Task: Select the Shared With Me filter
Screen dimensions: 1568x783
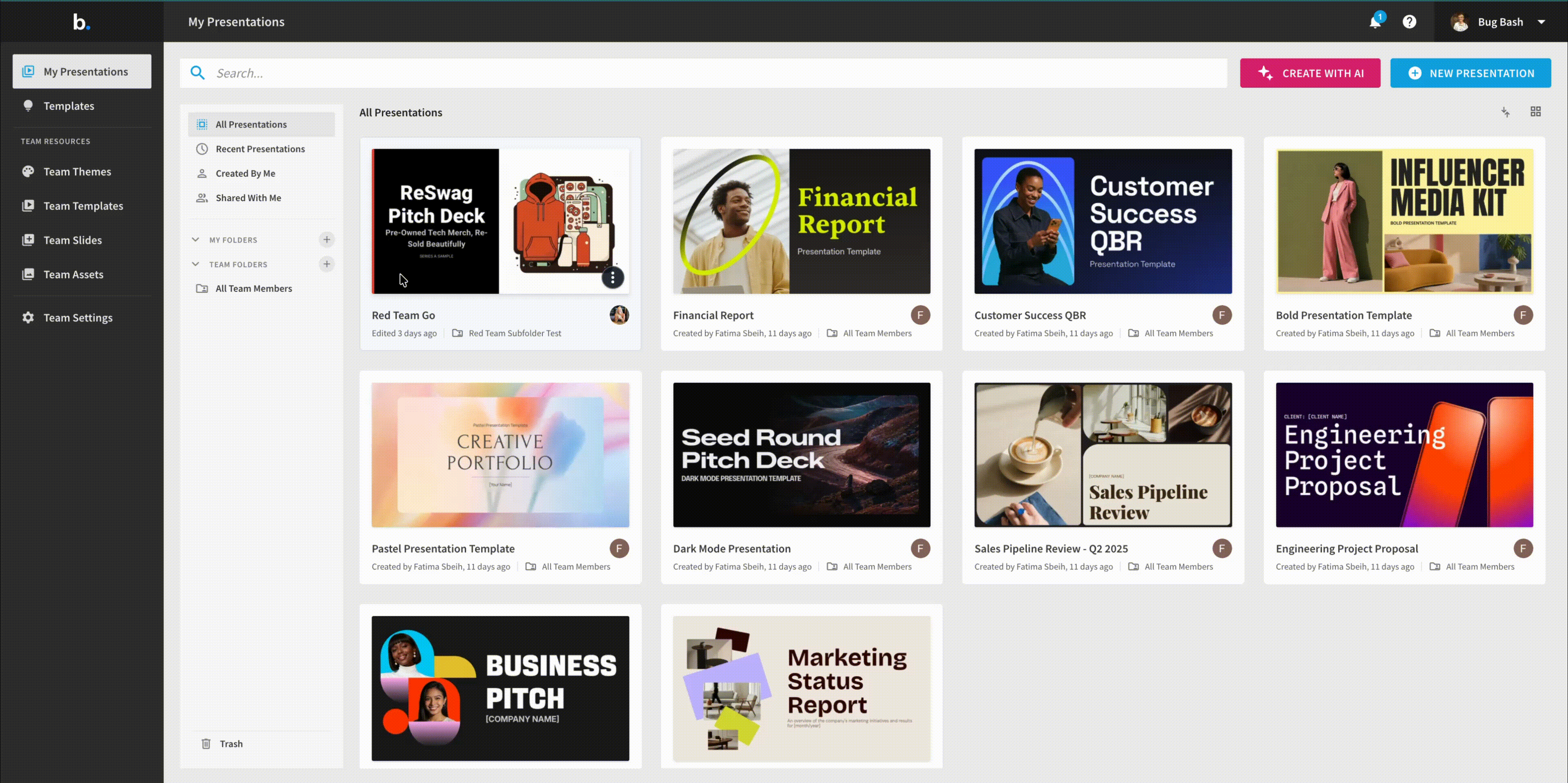Action: coord(262,198)
